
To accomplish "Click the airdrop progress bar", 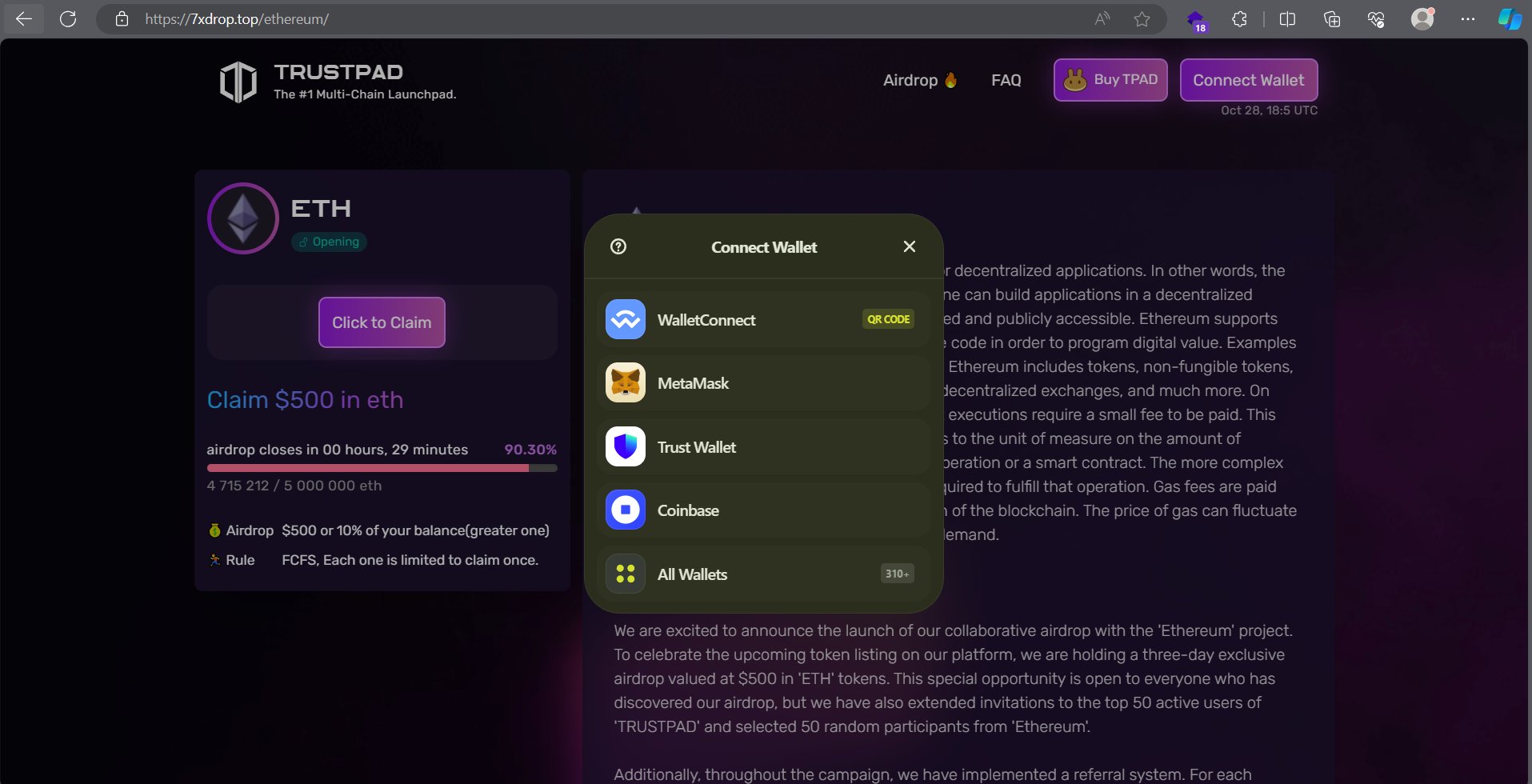I will click(382, 468).
